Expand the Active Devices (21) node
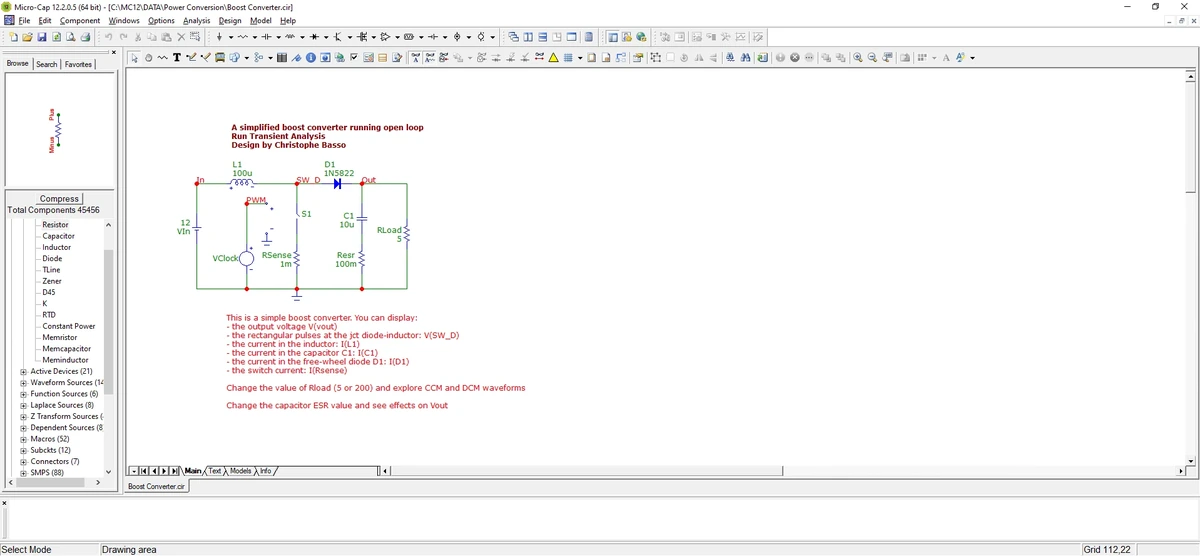 click(23, 371)
